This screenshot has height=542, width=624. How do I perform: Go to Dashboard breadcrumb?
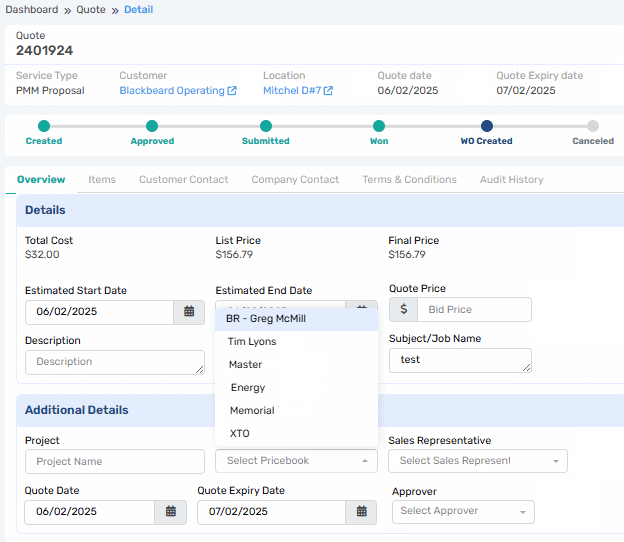click(32, 10)
